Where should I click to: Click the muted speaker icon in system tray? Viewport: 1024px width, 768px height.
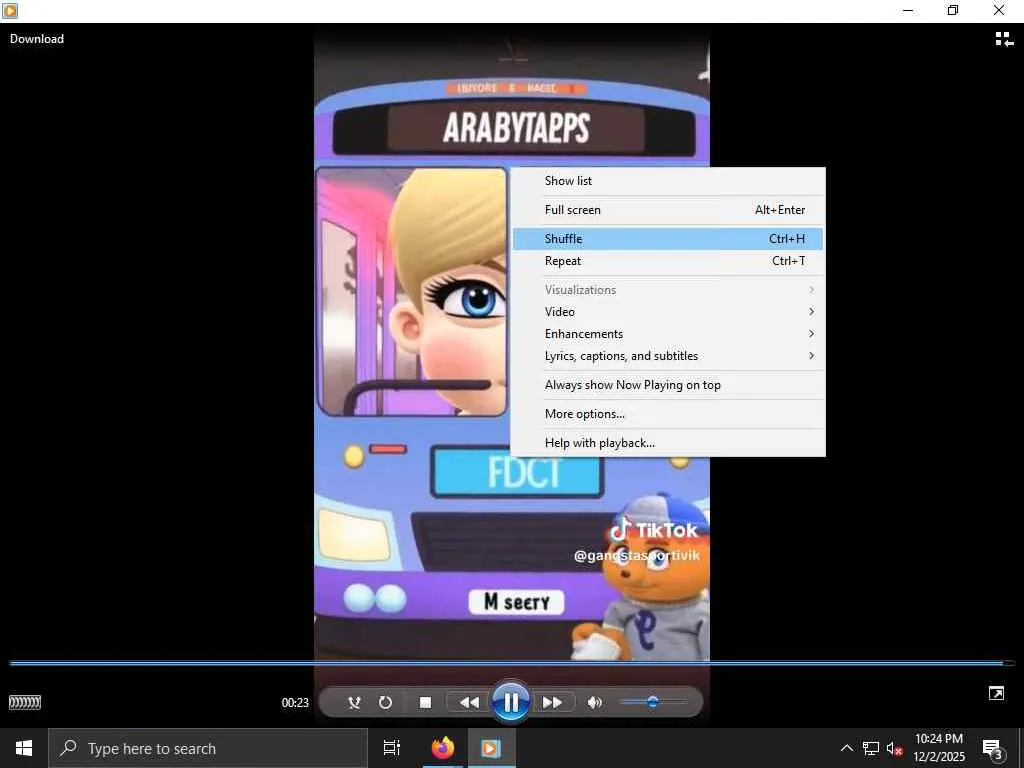tap(895, 748)
